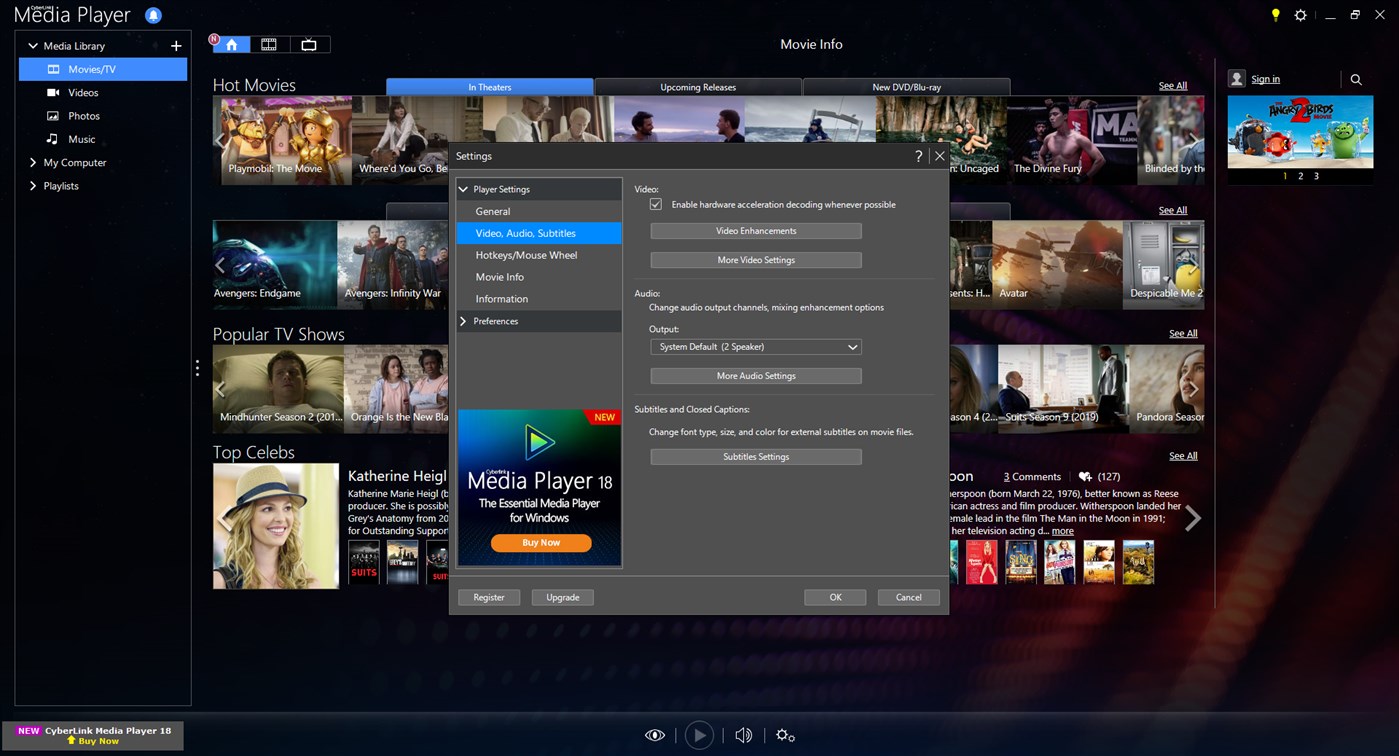The height and width of the screenshot is (756, 1399).
Task: Open Movies mode via the filmstrip icon
Action: pyautogui.click(x=268, y=44)
